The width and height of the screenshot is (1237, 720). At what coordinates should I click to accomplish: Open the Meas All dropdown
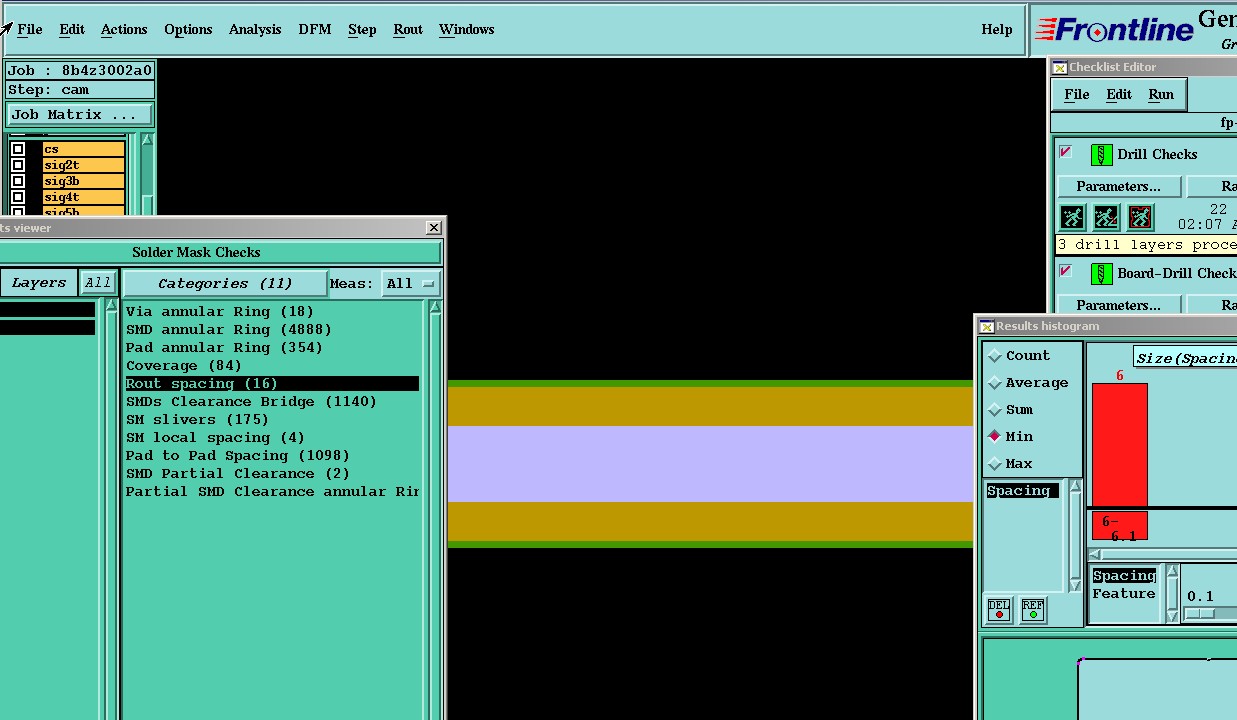pyautogui.click(x=411, y=283)
